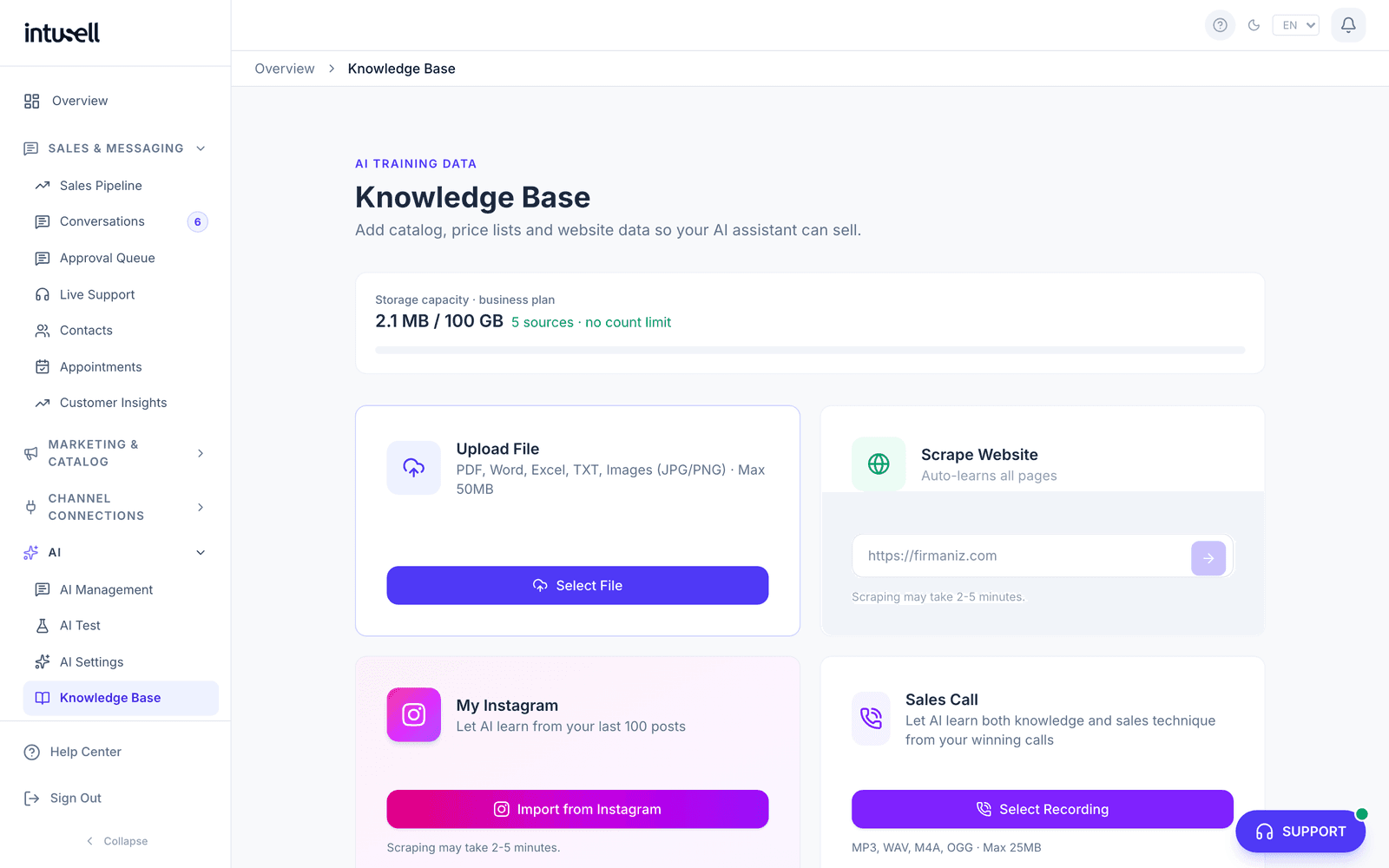Click '5 sources · no count limit' text
The image size is (1389, 868).
591,322
